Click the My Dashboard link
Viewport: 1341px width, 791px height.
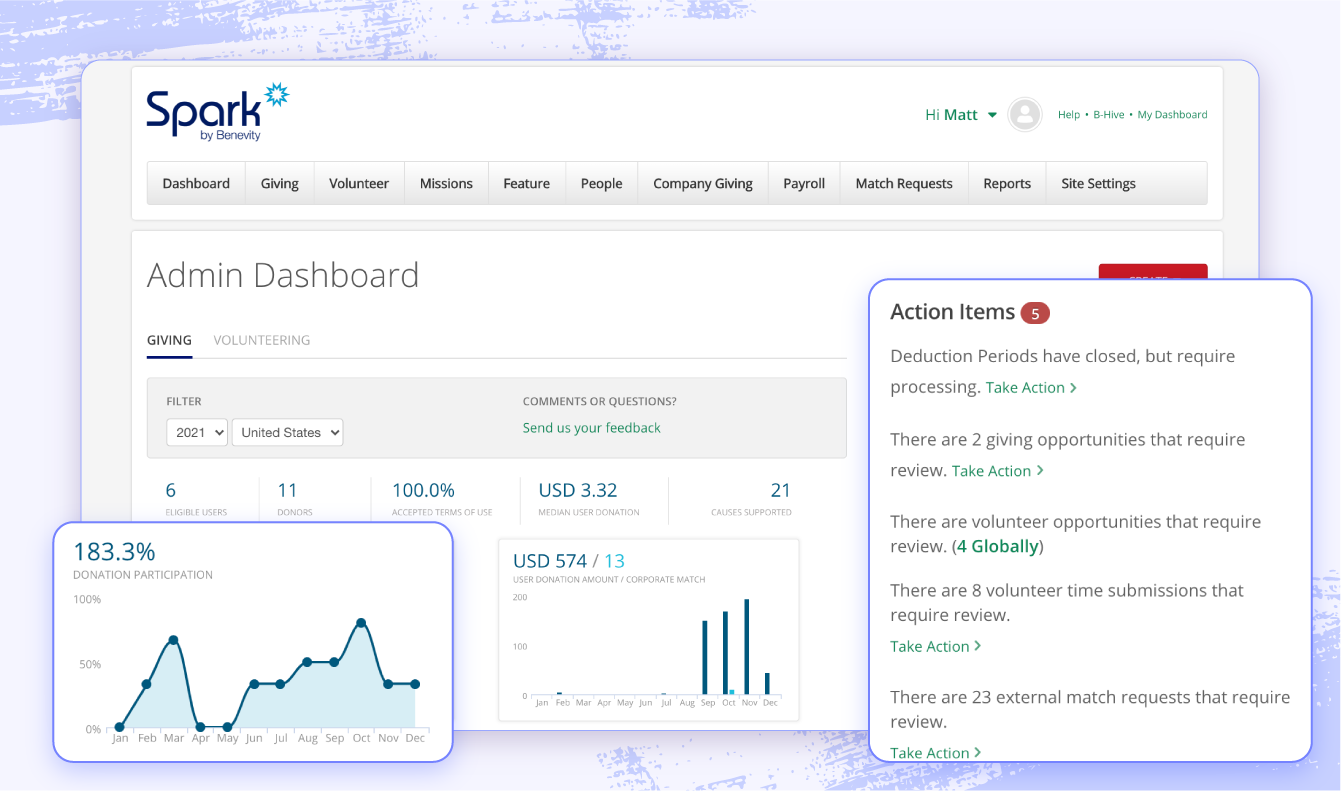(x=1173, y=115)
